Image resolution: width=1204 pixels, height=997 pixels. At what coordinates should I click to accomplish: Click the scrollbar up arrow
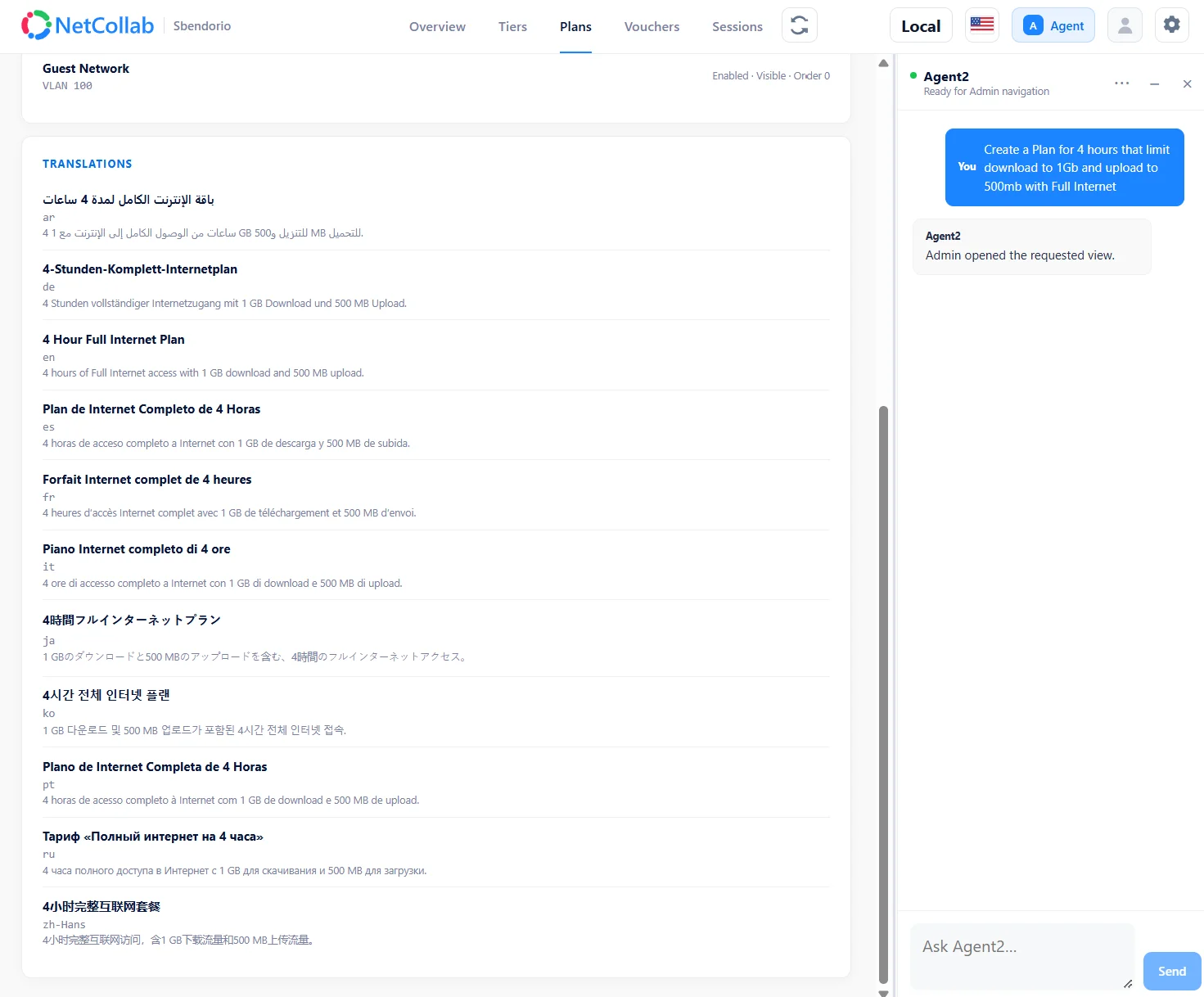(x=883, y=63)
